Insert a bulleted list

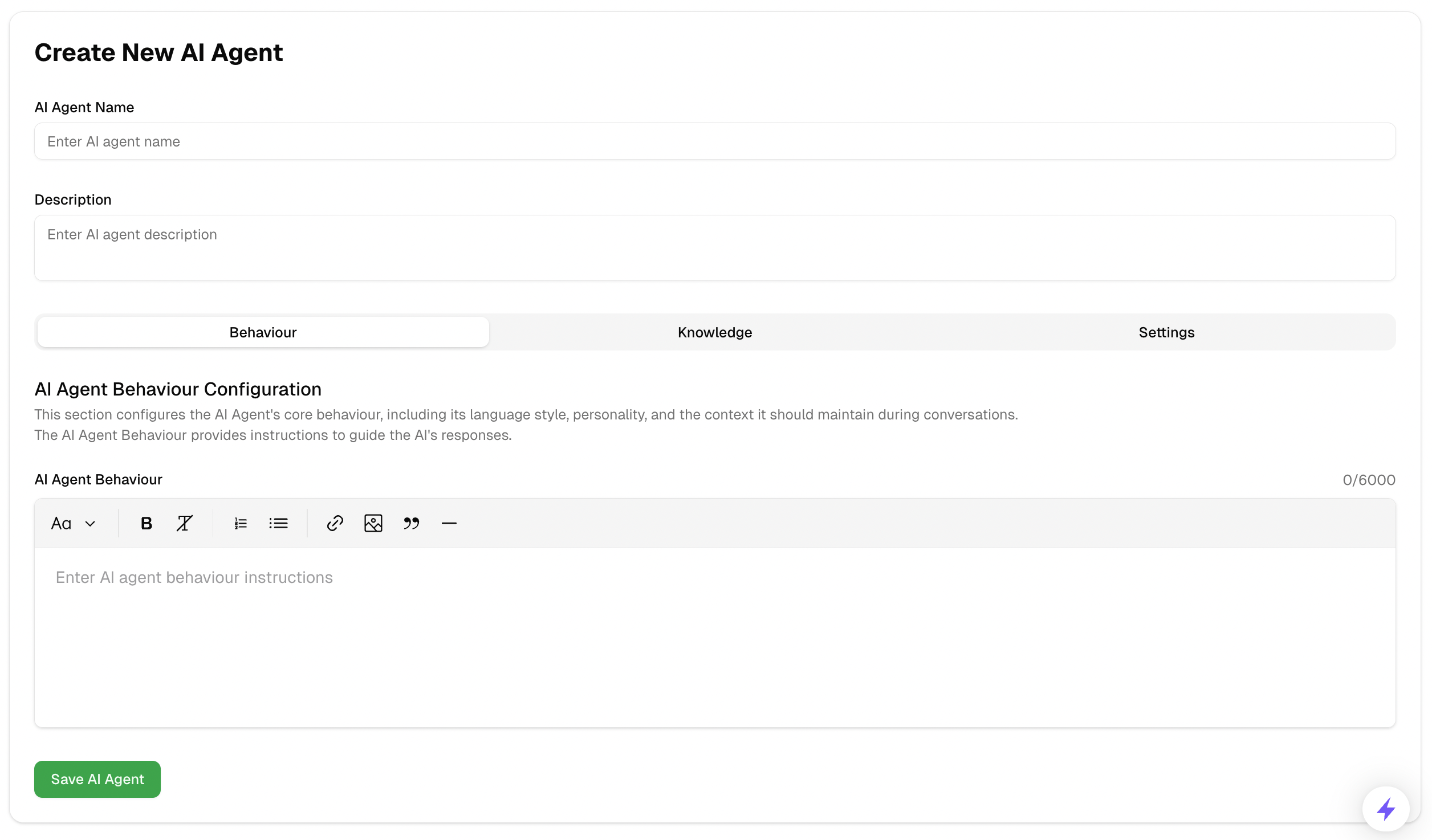[278, 523]
